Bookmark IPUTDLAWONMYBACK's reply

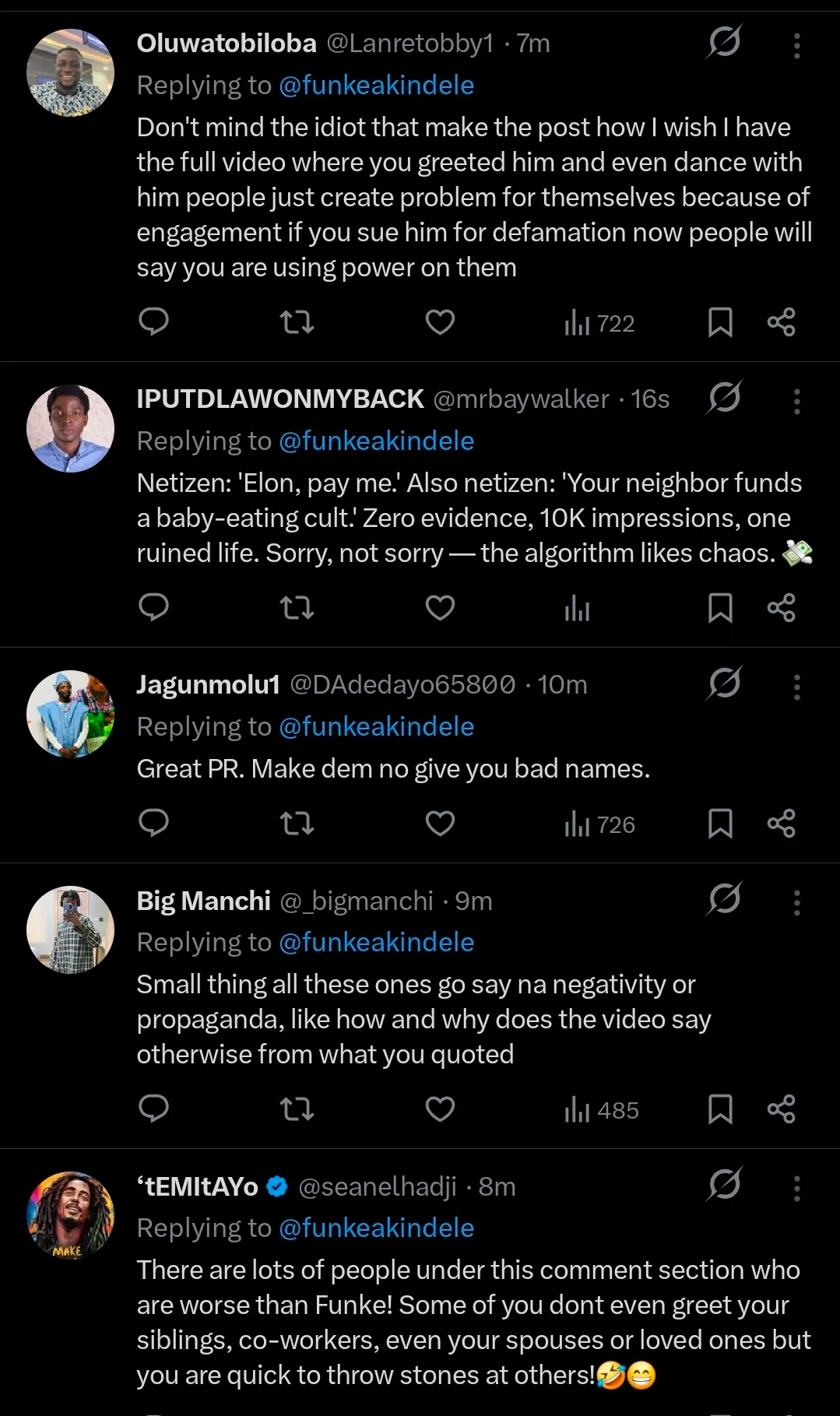(x=720, y=607)
